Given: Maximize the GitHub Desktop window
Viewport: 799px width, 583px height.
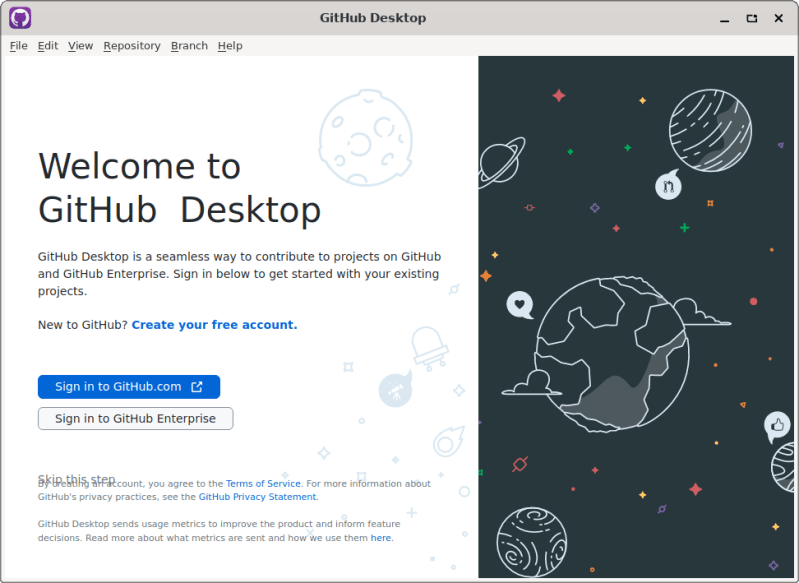Looking at the screenshot, I should [x=752, y=18].
